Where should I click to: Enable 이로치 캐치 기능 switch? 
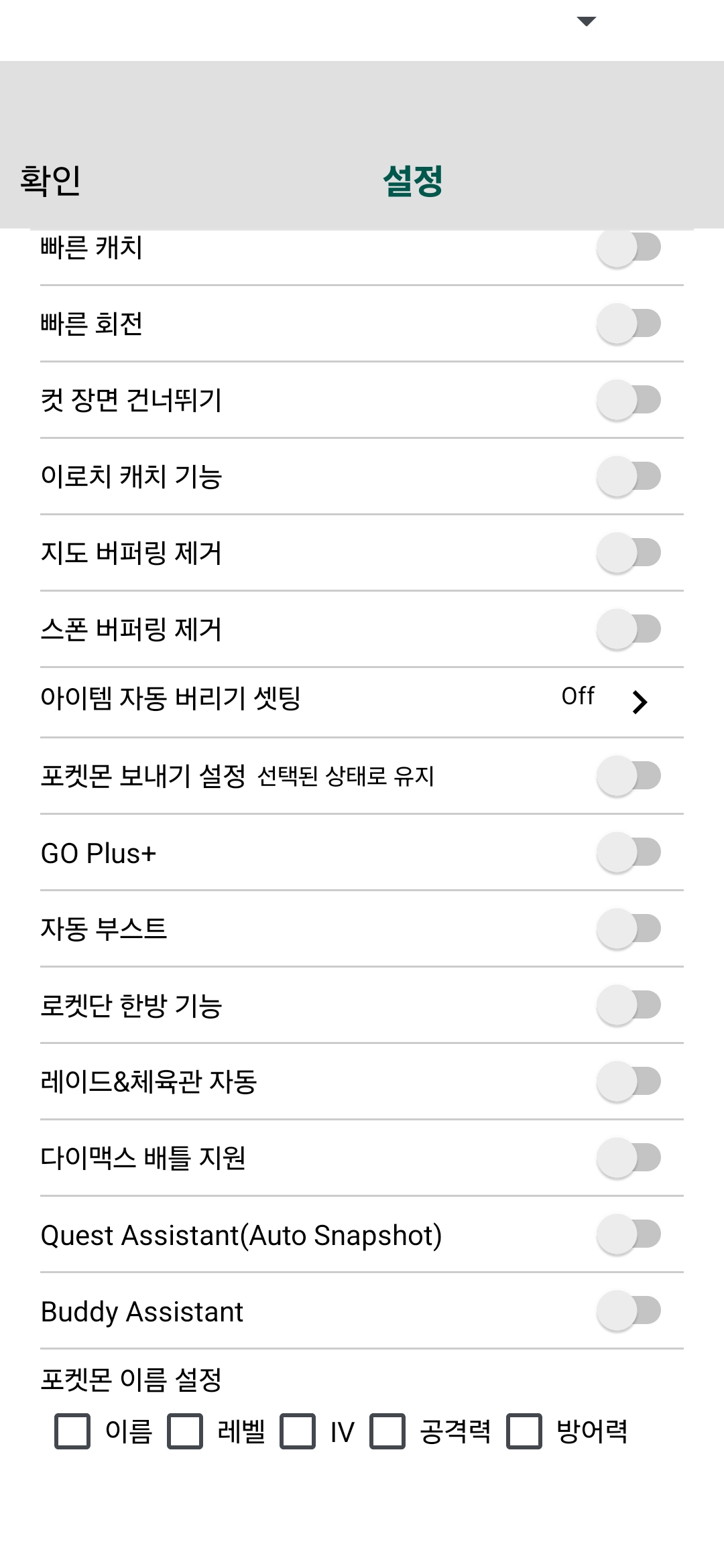pyautogui.click(x=629, y=476)
